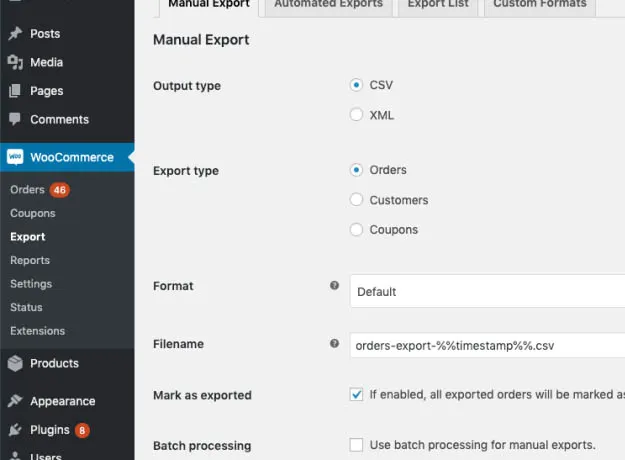Click the Plugins update badge 8
This screenshot has height=460, width=625.
click(x=82, y=431)
